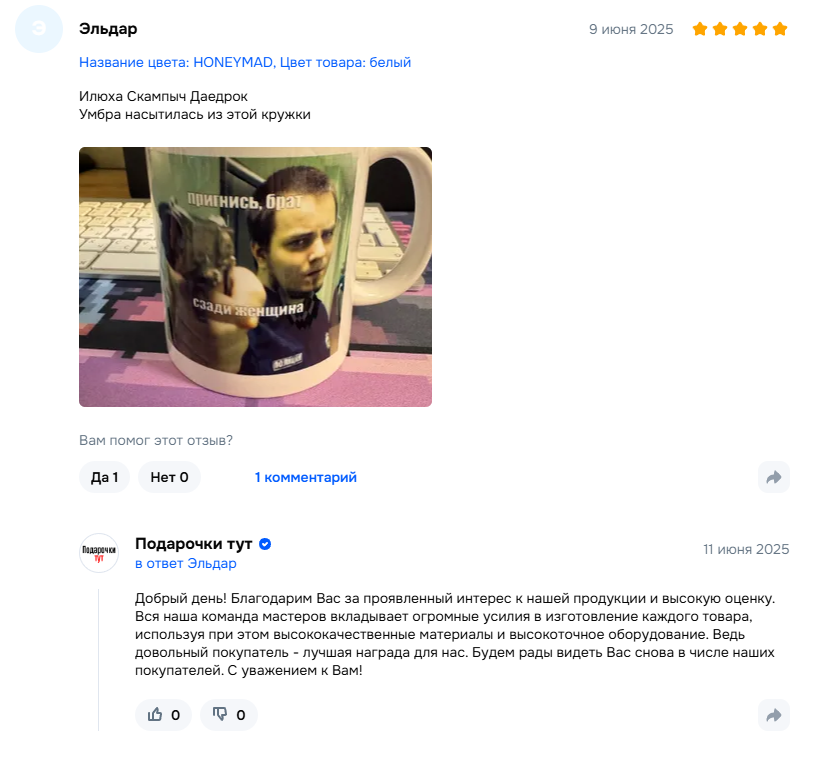The image size is (834, 768).
Task: Open the Подарочки тут seller name
Action: click(x=194, y=544)
